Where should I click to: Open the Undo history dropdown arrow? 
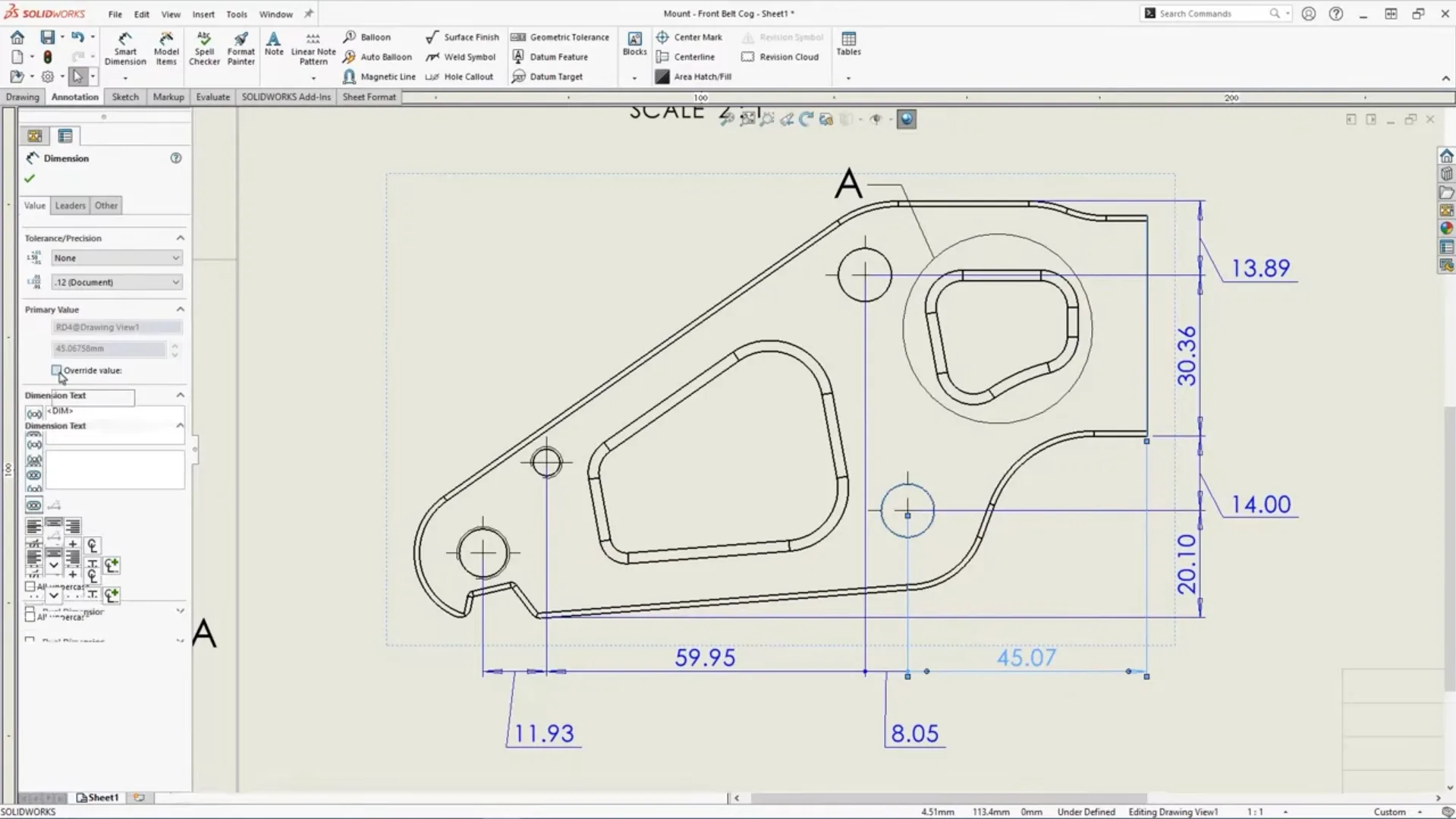tap(93, 37)
